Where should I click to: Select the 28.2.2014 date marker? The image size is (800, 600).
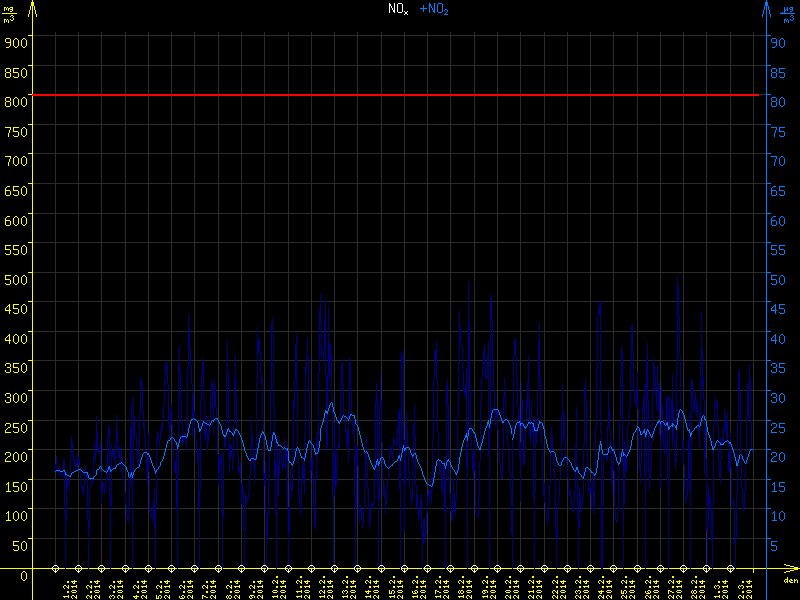coord(683,568)
